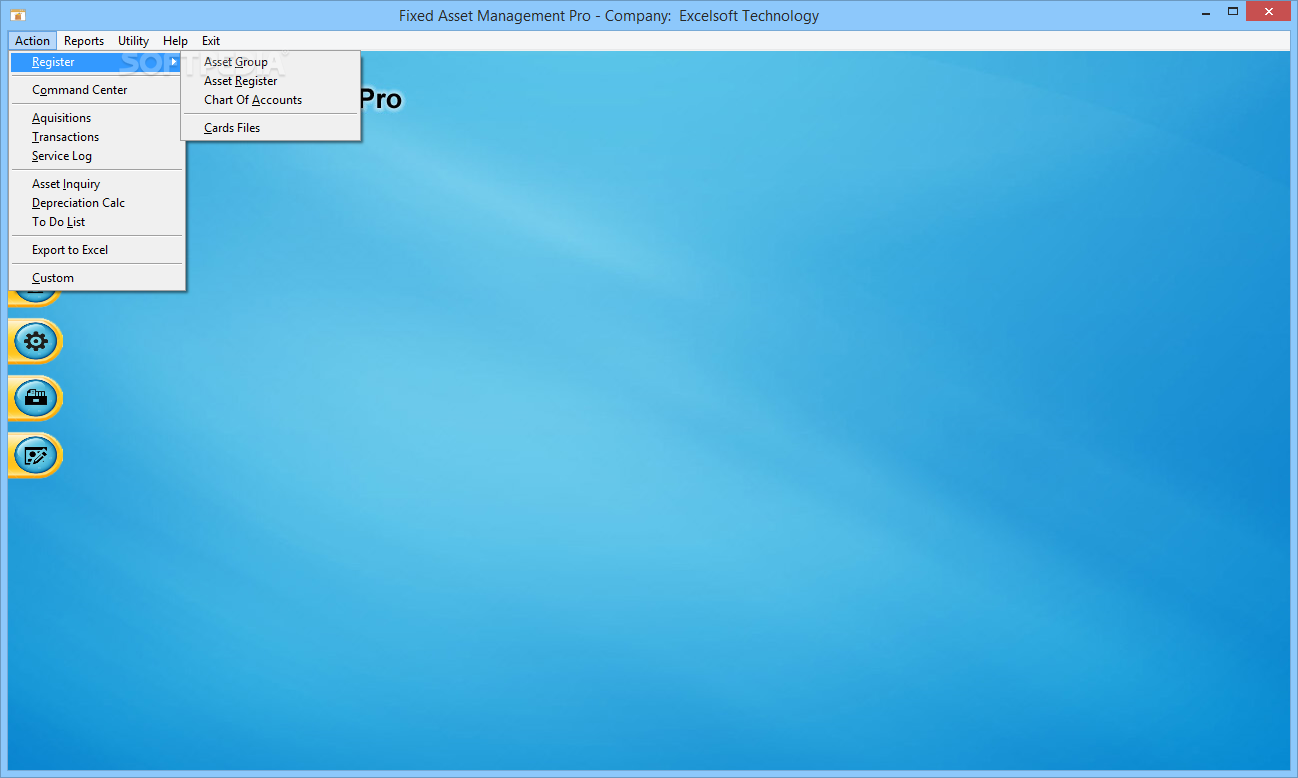Minimize the application window
The image size is (1298, 778).
pos(1205,13)
